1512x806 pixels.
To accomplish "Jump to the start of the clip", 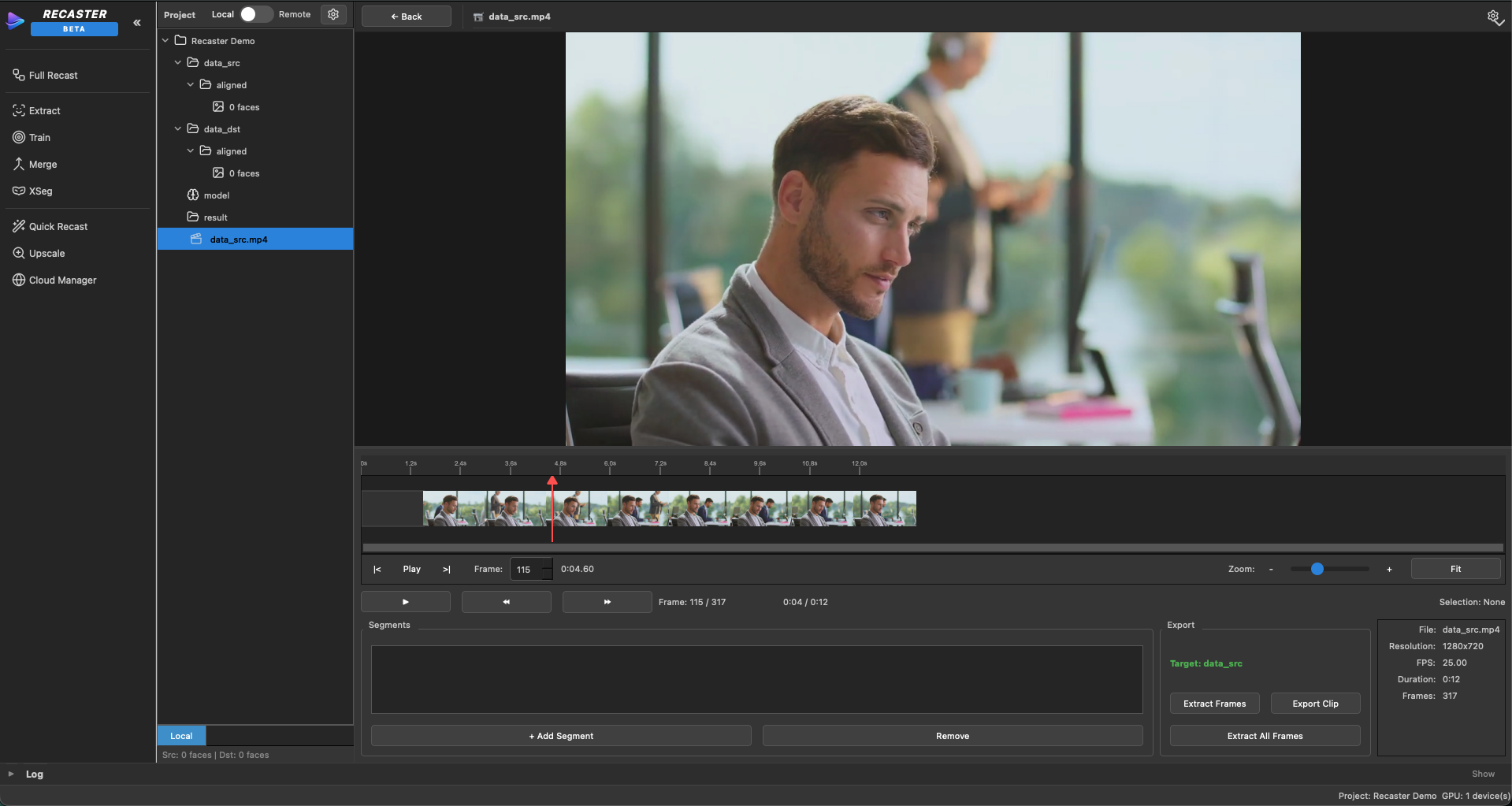I will click(377, 570).
